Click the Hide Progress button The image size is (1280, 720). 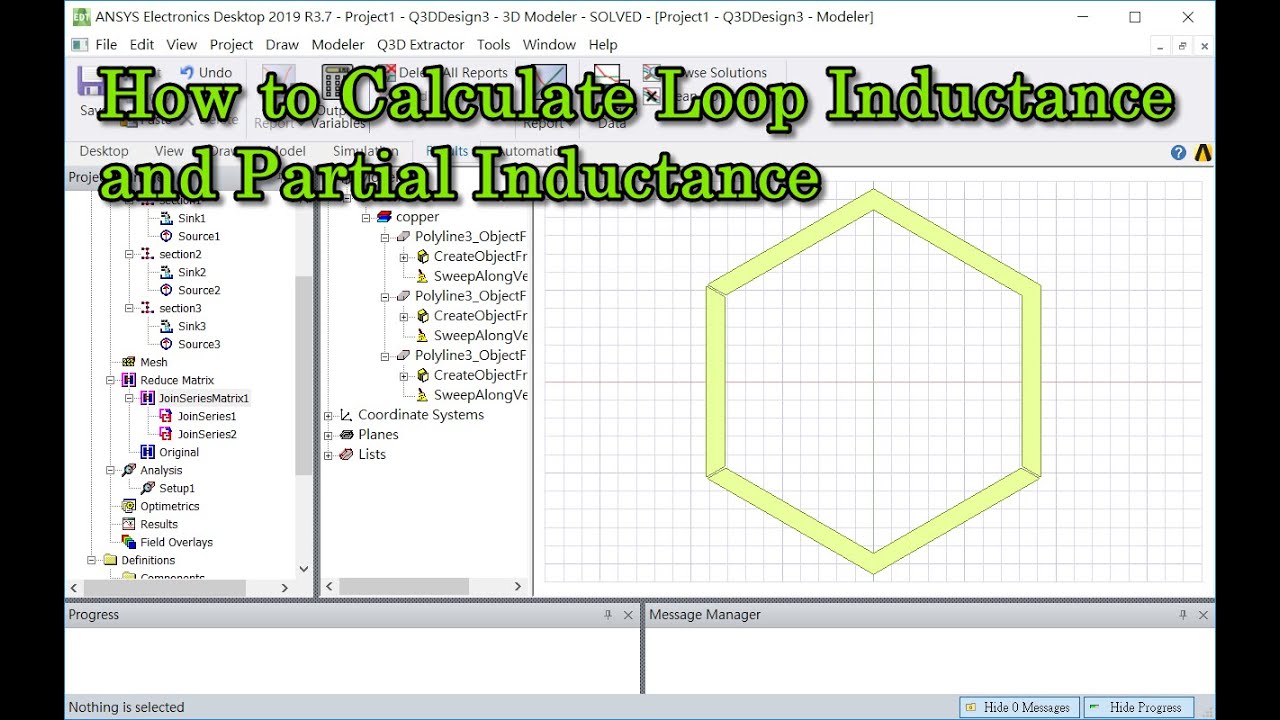1139,707
